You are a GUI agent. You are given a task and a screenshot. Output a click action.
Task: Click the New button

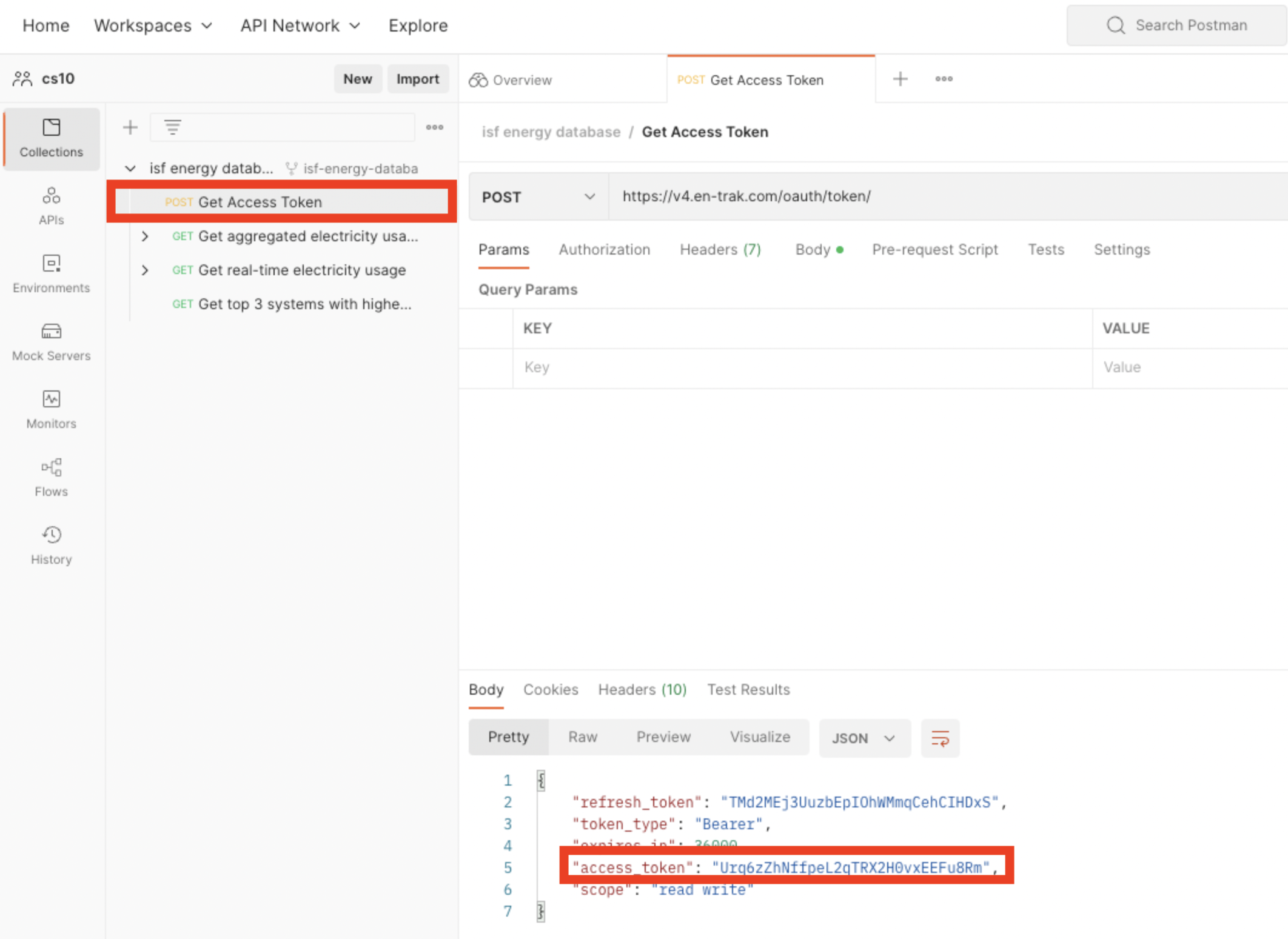click(357, 79)
